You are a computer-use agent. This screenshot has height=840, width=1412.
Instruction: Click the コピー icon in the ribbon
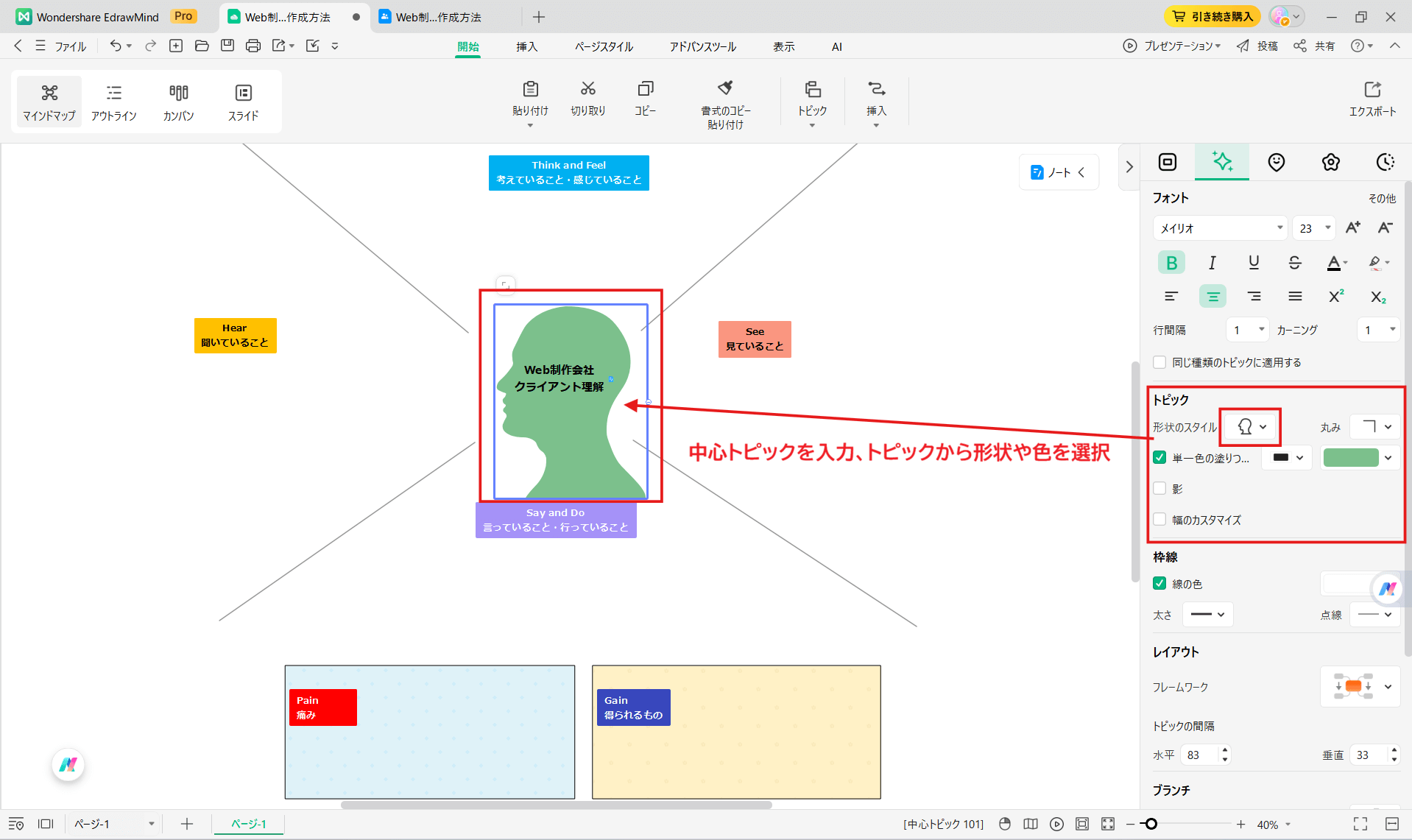pos(645,99)
